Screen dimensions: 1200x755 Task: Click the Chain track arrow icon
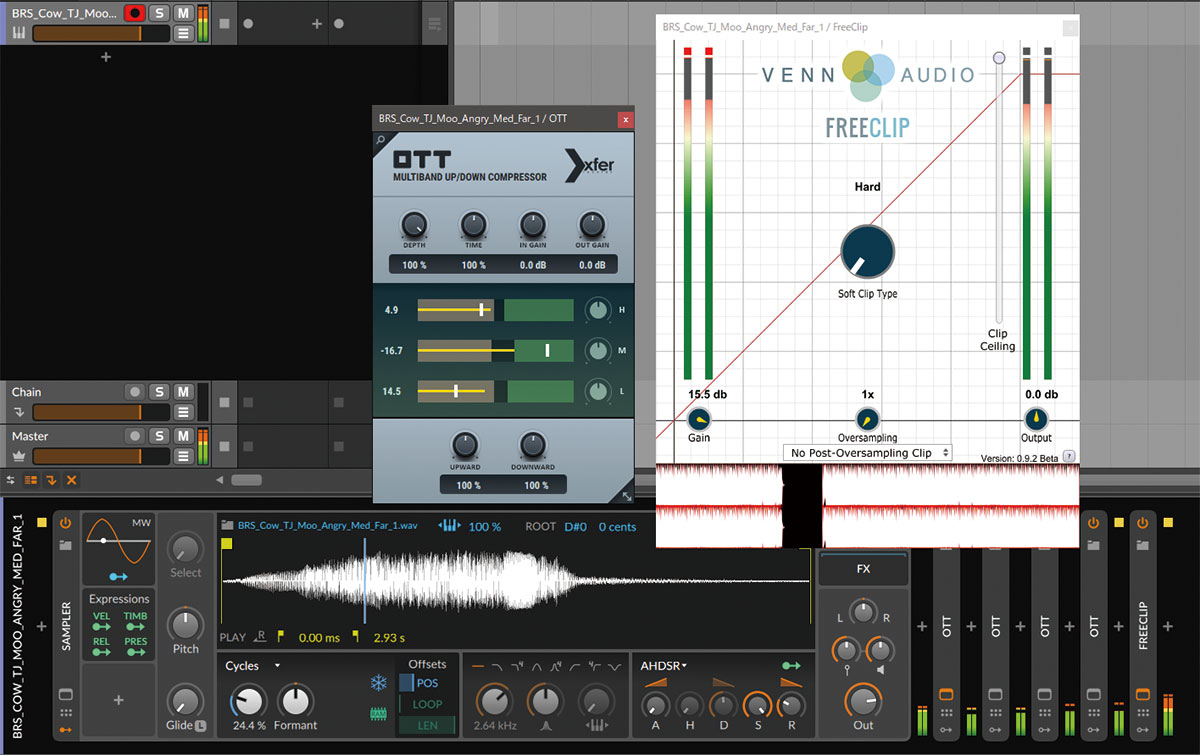pos(18,412)
